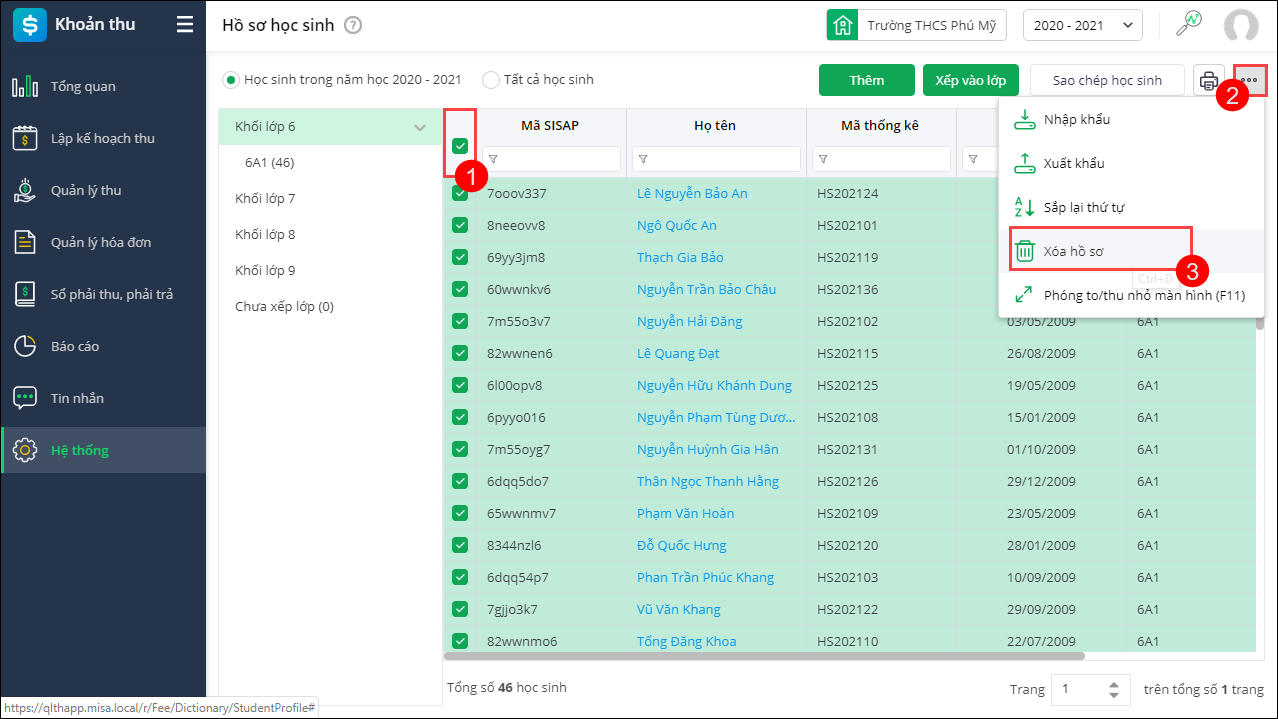This screenshot has height=719, width=1278.
Task: Open Quản lý hóa đơn page
Action: click(x=103, y=242)
